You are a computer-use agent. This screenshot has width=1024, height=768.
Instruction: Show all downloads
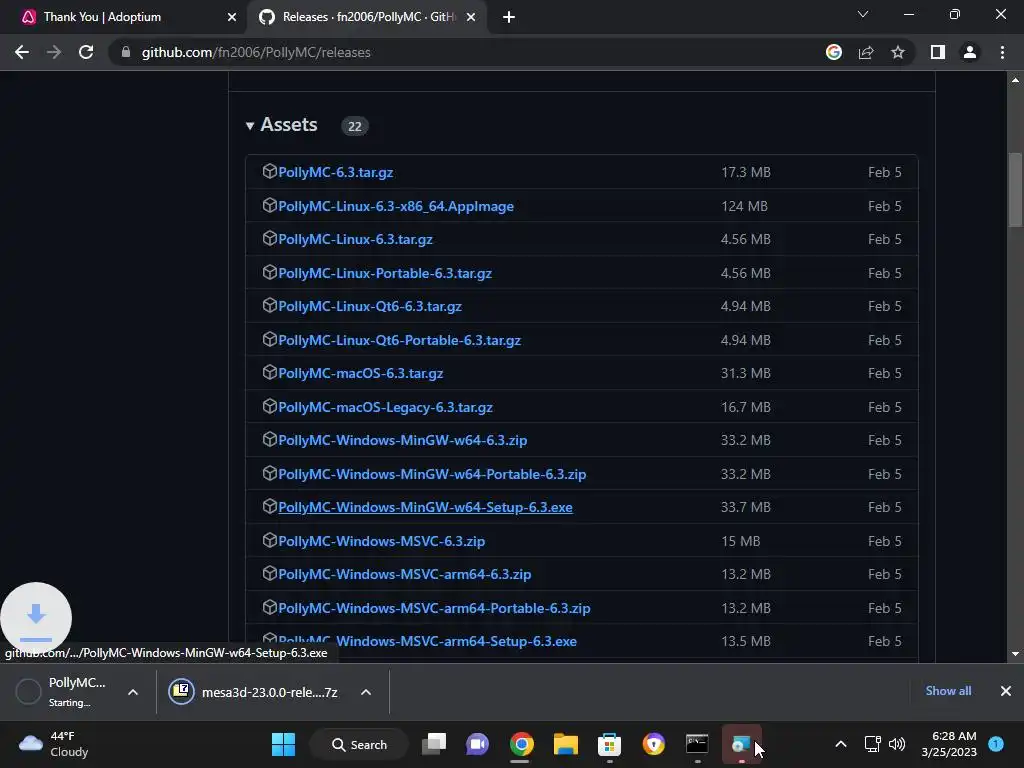948,691
